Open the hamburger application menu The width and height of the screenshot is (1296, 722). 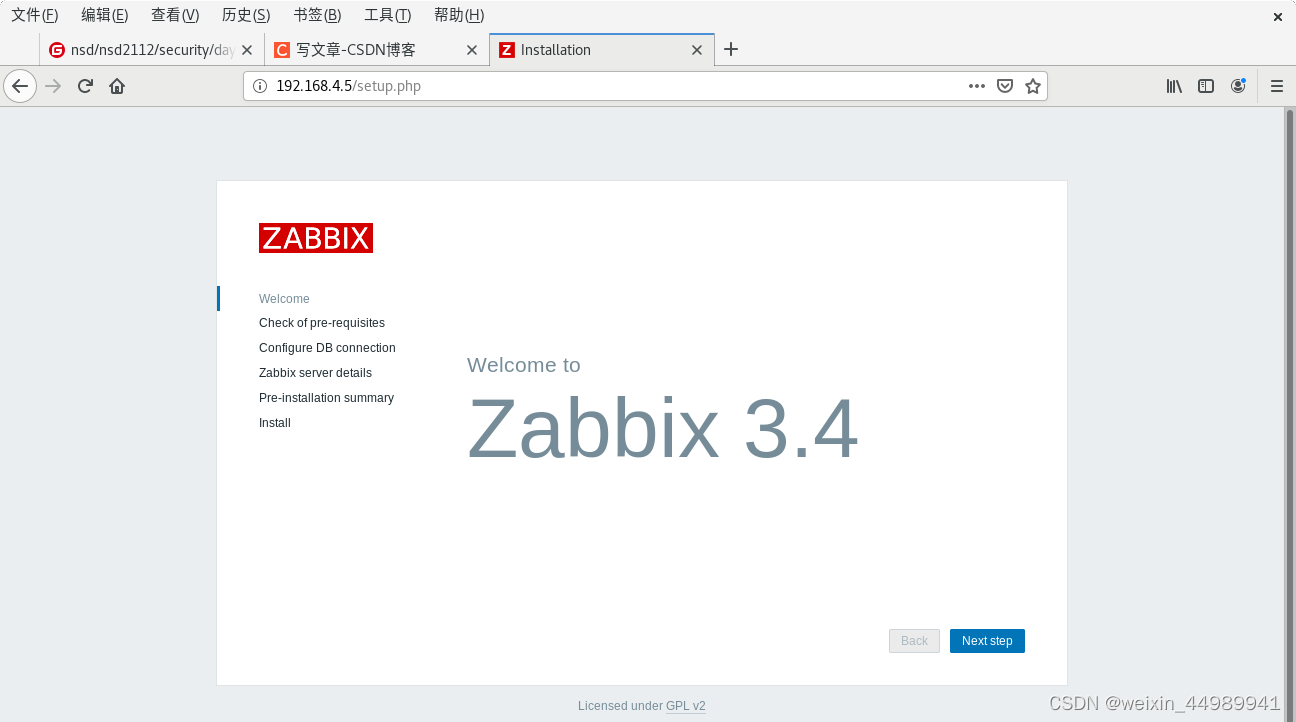[1277, 86]
